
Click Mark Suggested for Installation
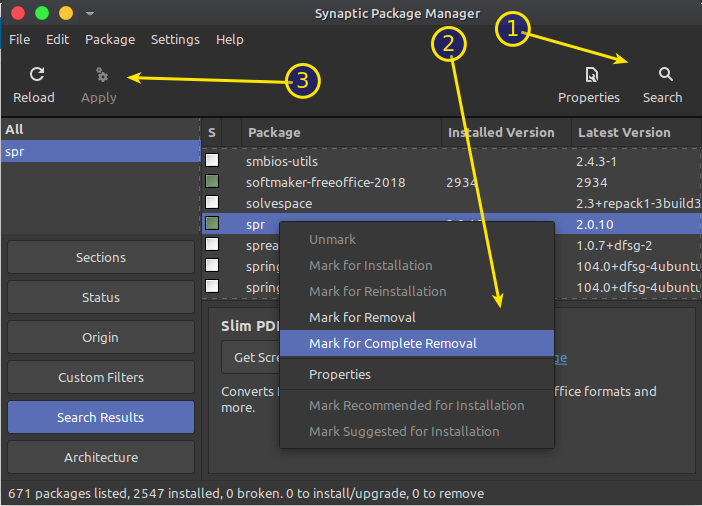(417, 432)
